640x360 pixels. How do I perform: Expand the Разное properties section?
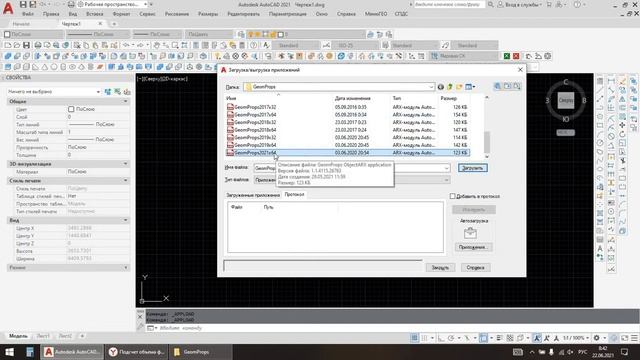[125, 268]
